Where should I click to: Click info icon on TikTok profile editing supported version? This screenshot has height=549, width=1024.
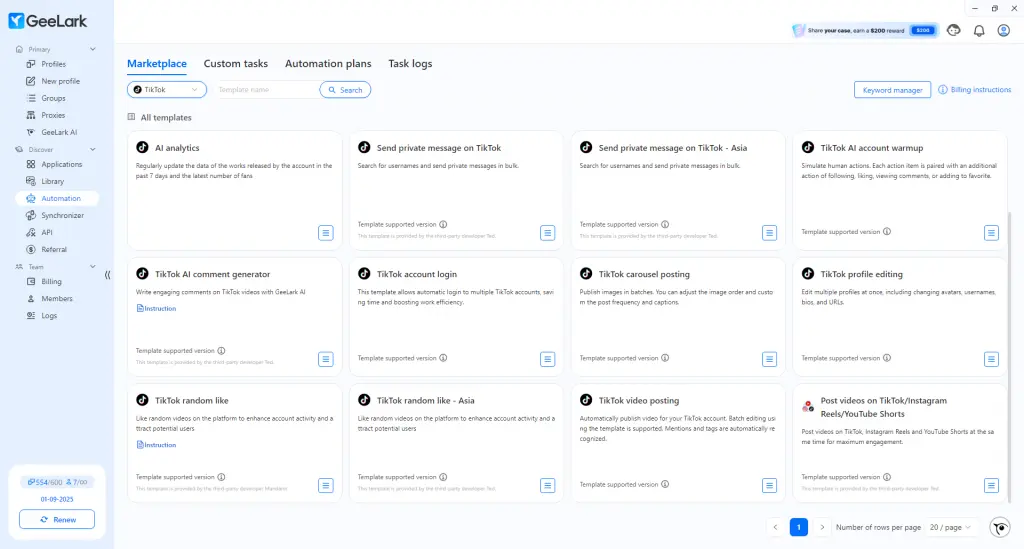(887, 358)
